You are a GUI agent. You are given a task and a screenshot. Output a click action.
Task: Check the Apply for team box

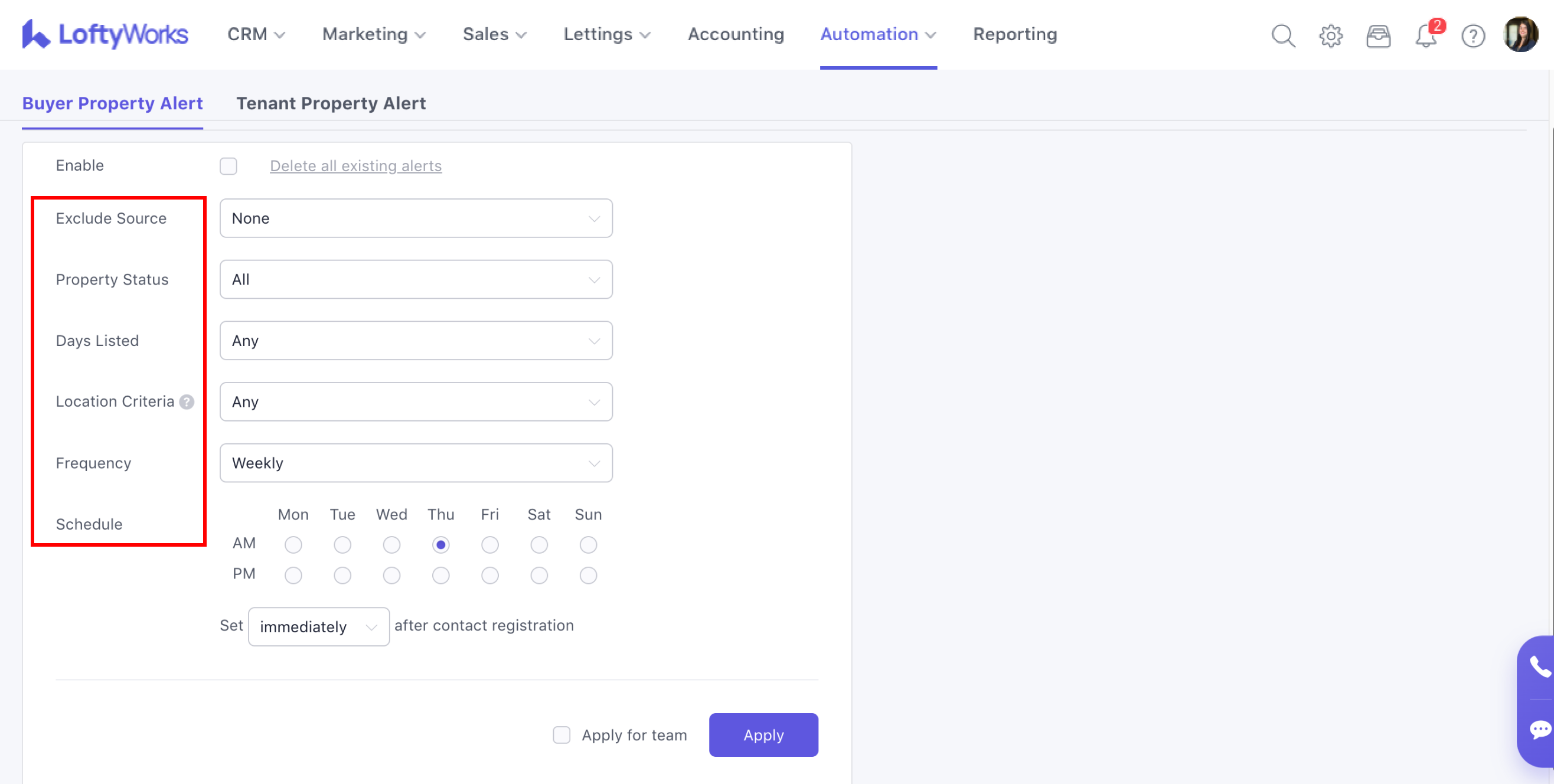tap(561, 734)
